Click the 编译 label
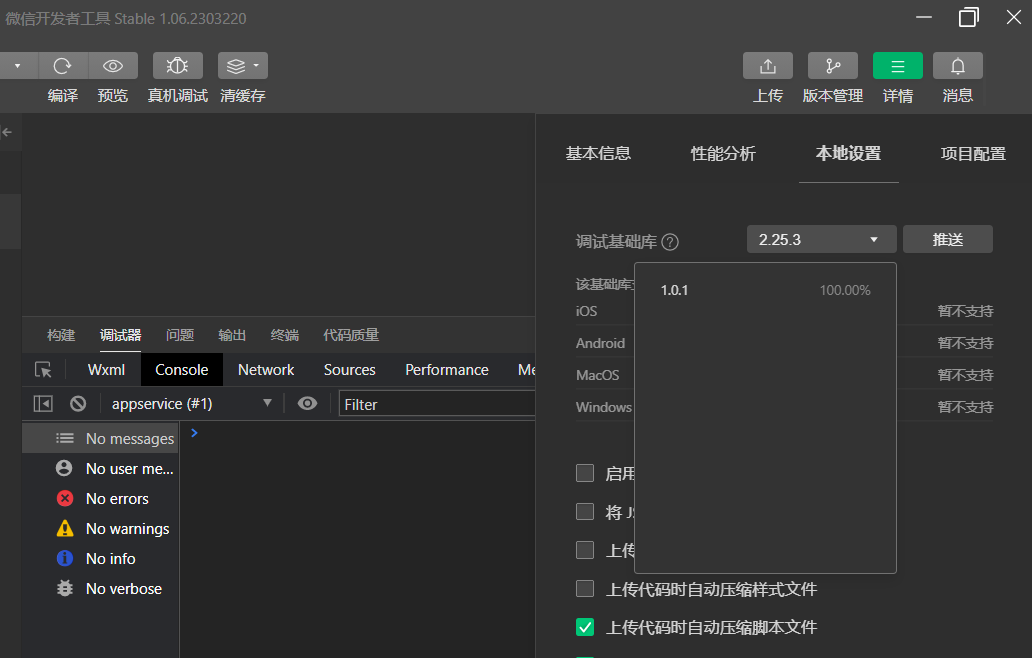The image size is (1032, 658). pyautogui.click(x=63, y=96)
